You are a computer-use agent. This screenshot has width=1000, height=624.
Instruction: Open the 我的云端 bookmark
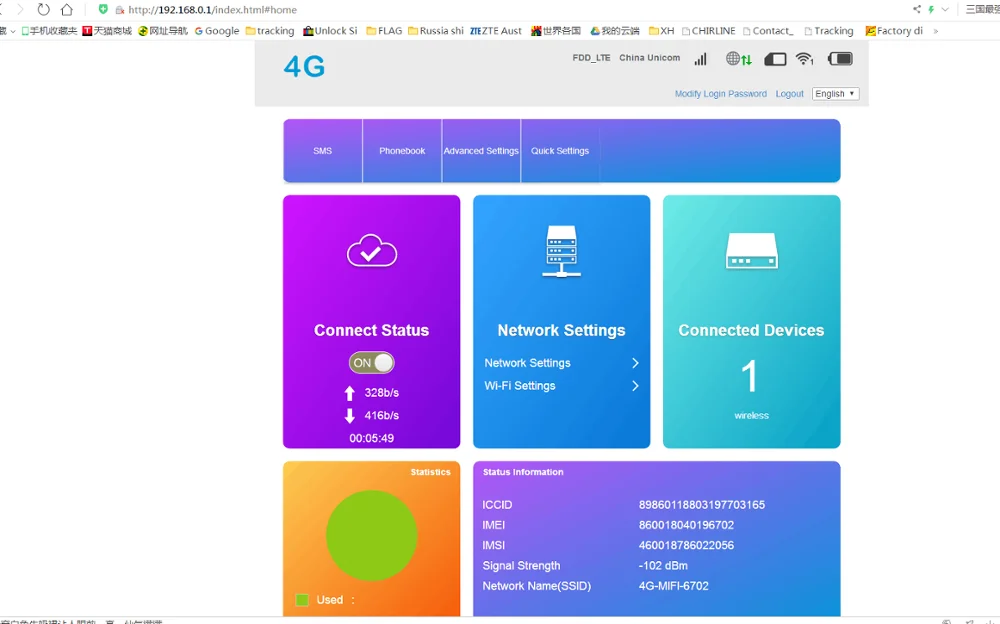click(x=615, y=31)
